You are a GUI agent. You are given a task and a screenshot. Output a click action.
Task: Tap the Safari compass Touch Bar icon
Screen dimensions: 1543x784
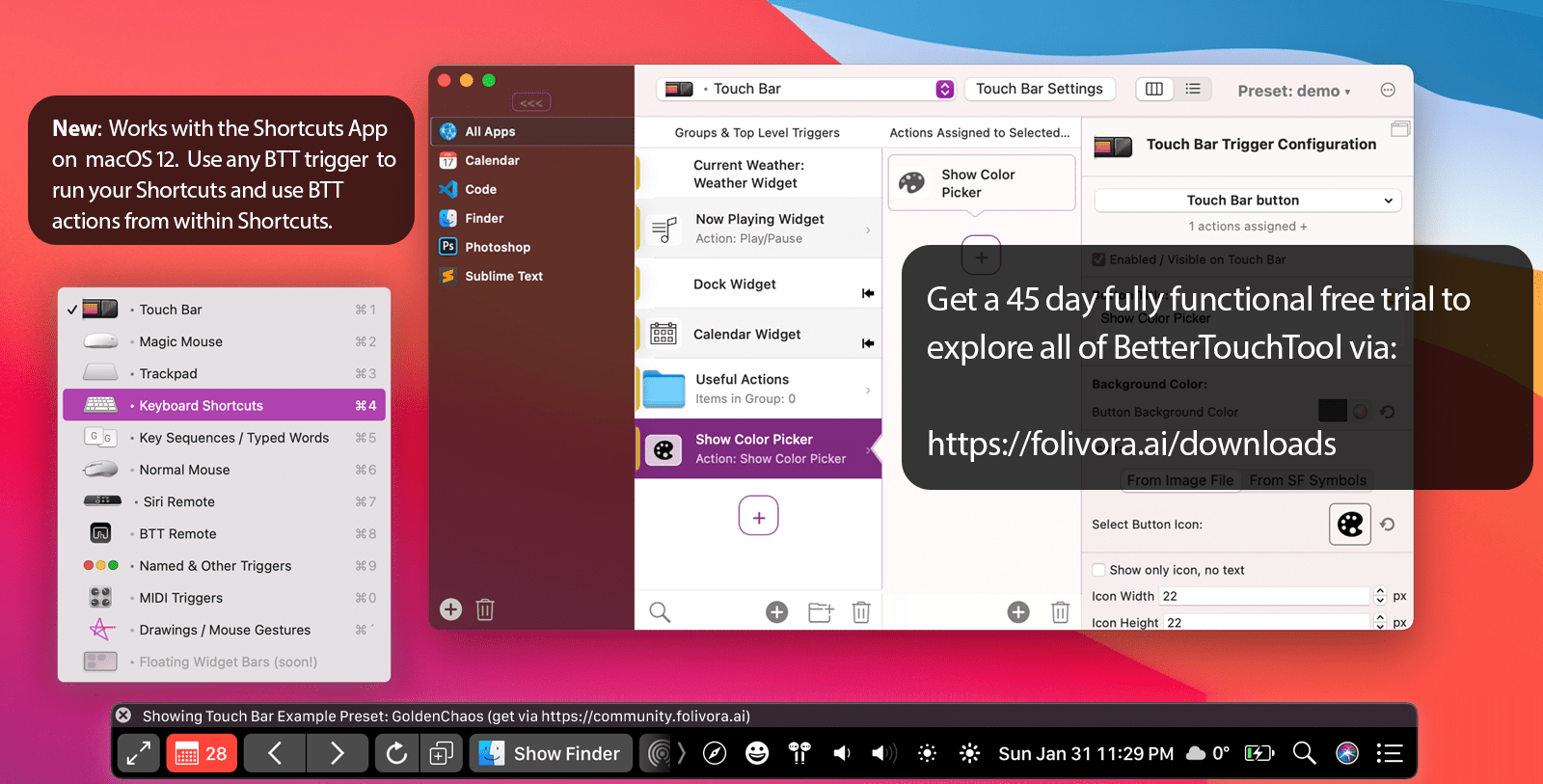point(715,753)
